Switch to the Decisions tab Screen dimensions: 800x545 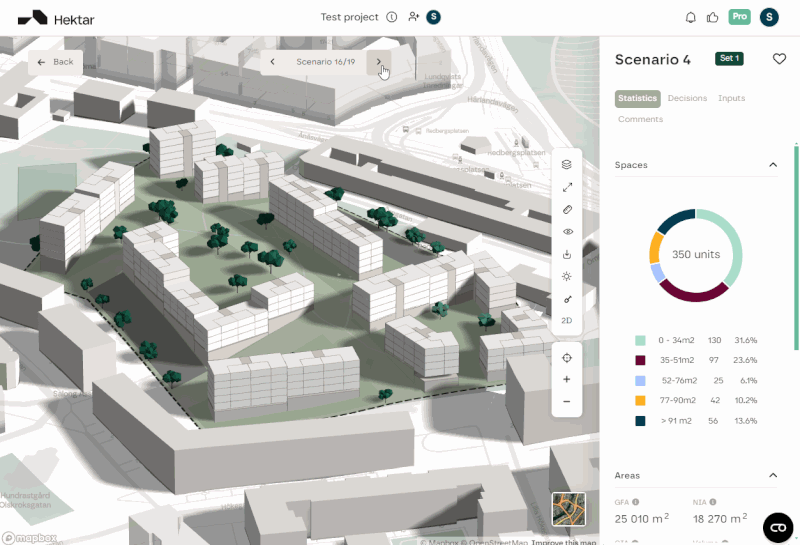pyautogui.click(x=687, y=98)
